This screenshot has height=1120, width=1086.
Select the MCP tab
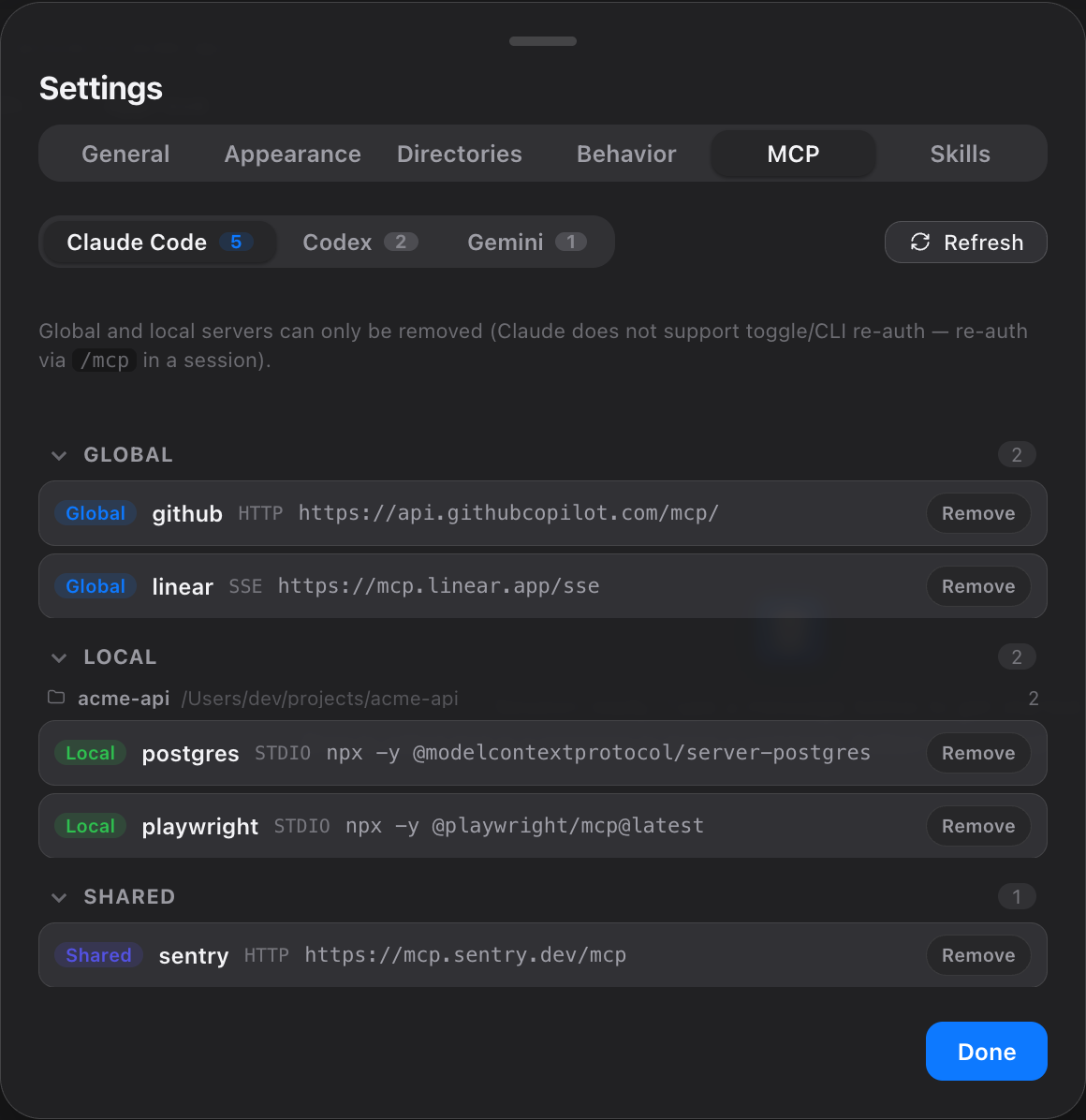tap(793, 154)
